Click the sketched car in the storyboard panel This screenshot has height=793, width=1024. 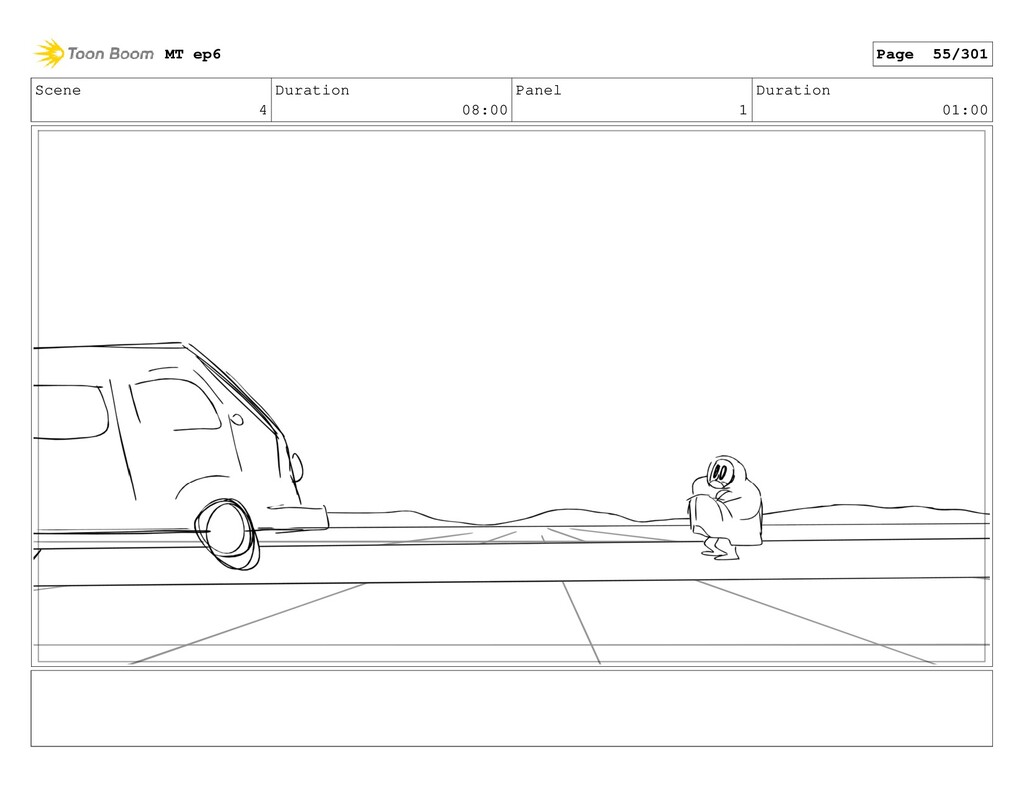click(x=180, y=455)
